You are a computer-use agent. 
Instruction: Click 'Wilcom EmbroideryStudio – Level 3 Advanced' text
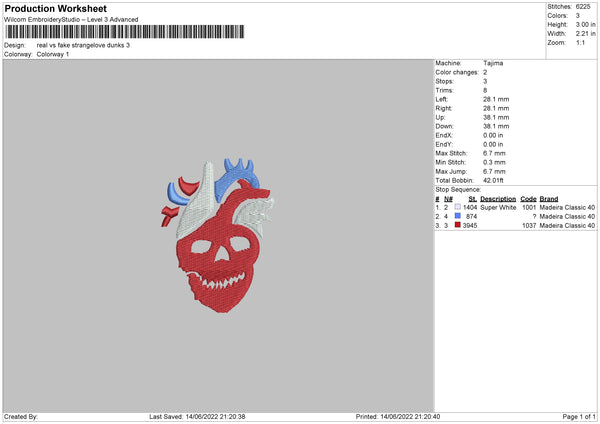pos(71,20)
